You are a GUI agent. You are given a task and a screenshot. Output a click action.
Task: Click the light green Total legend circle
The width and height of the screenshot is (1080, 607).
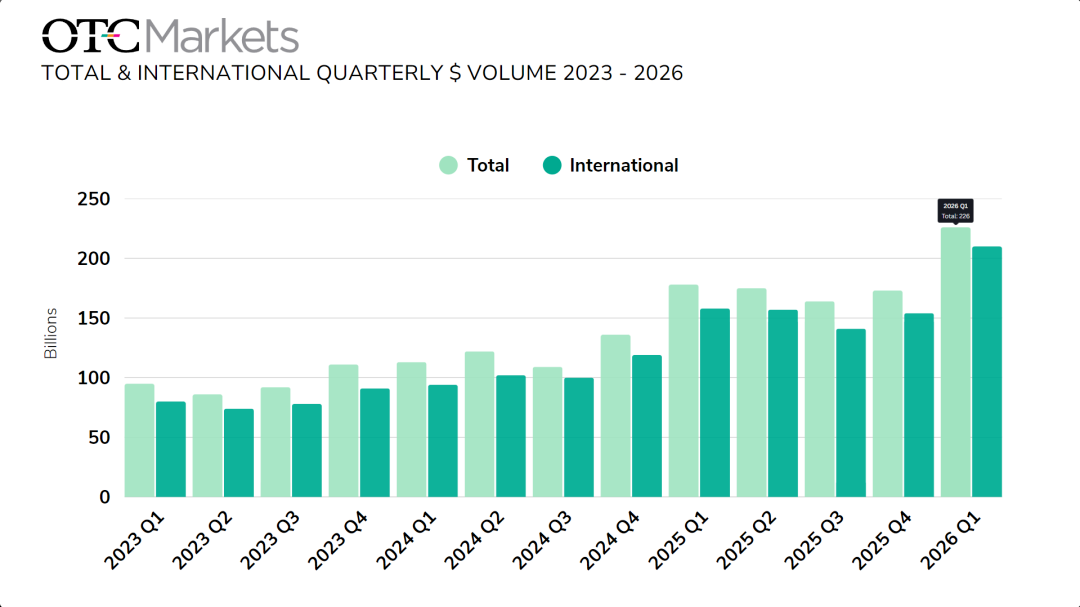(x=449, y=166)
